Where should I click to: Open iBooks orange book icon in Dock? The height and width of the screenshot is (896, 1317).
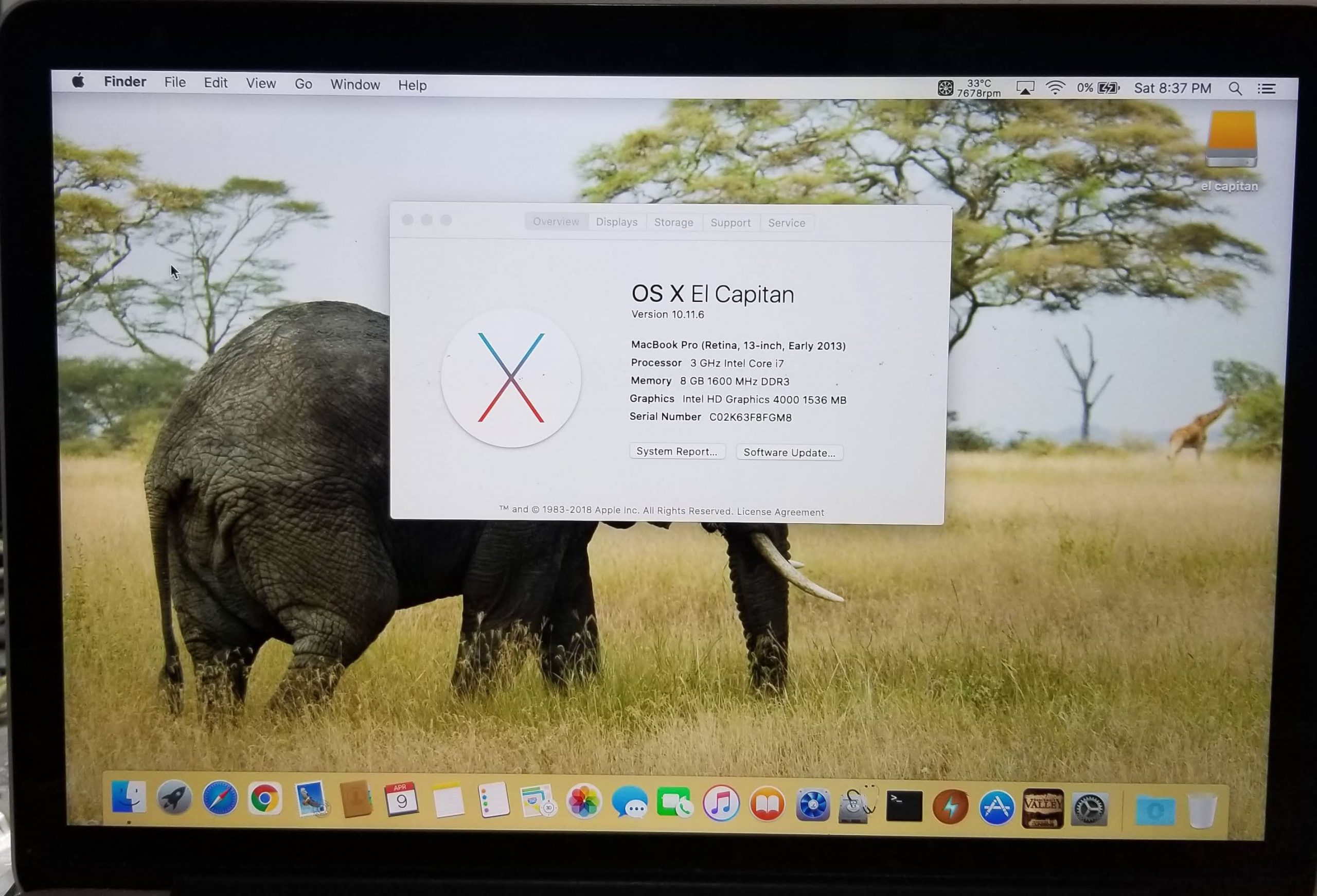click(767, 804)
